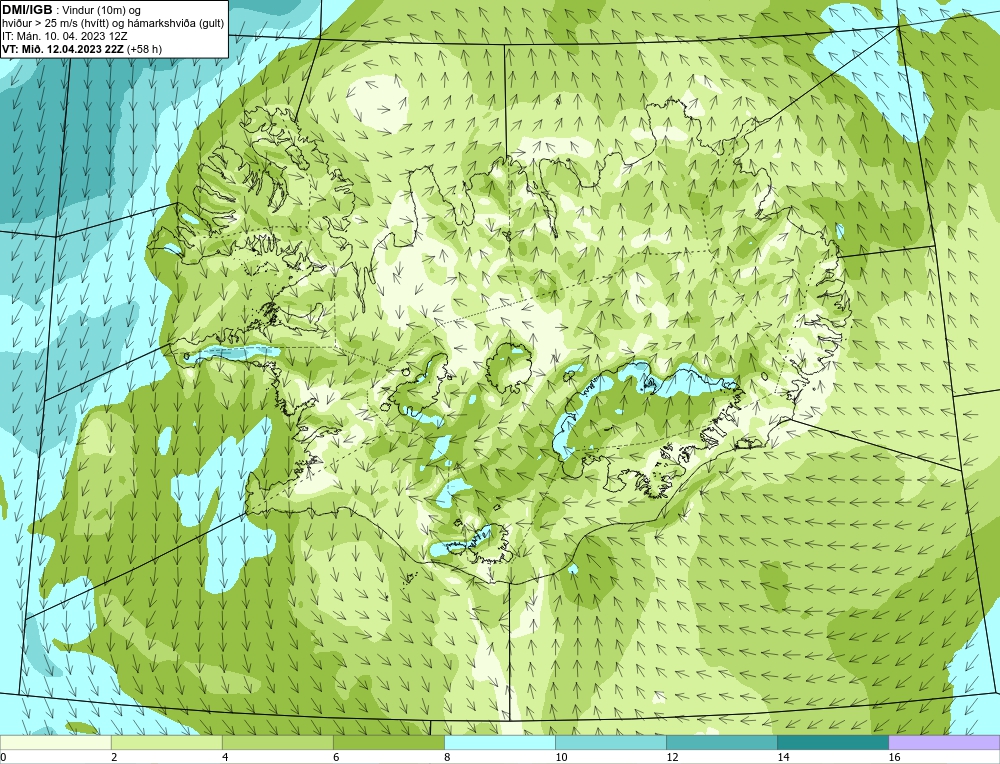The height and width of the screenshot is (764, 1000).
Task: Click the legend scale label '16'
Action: 893,757
